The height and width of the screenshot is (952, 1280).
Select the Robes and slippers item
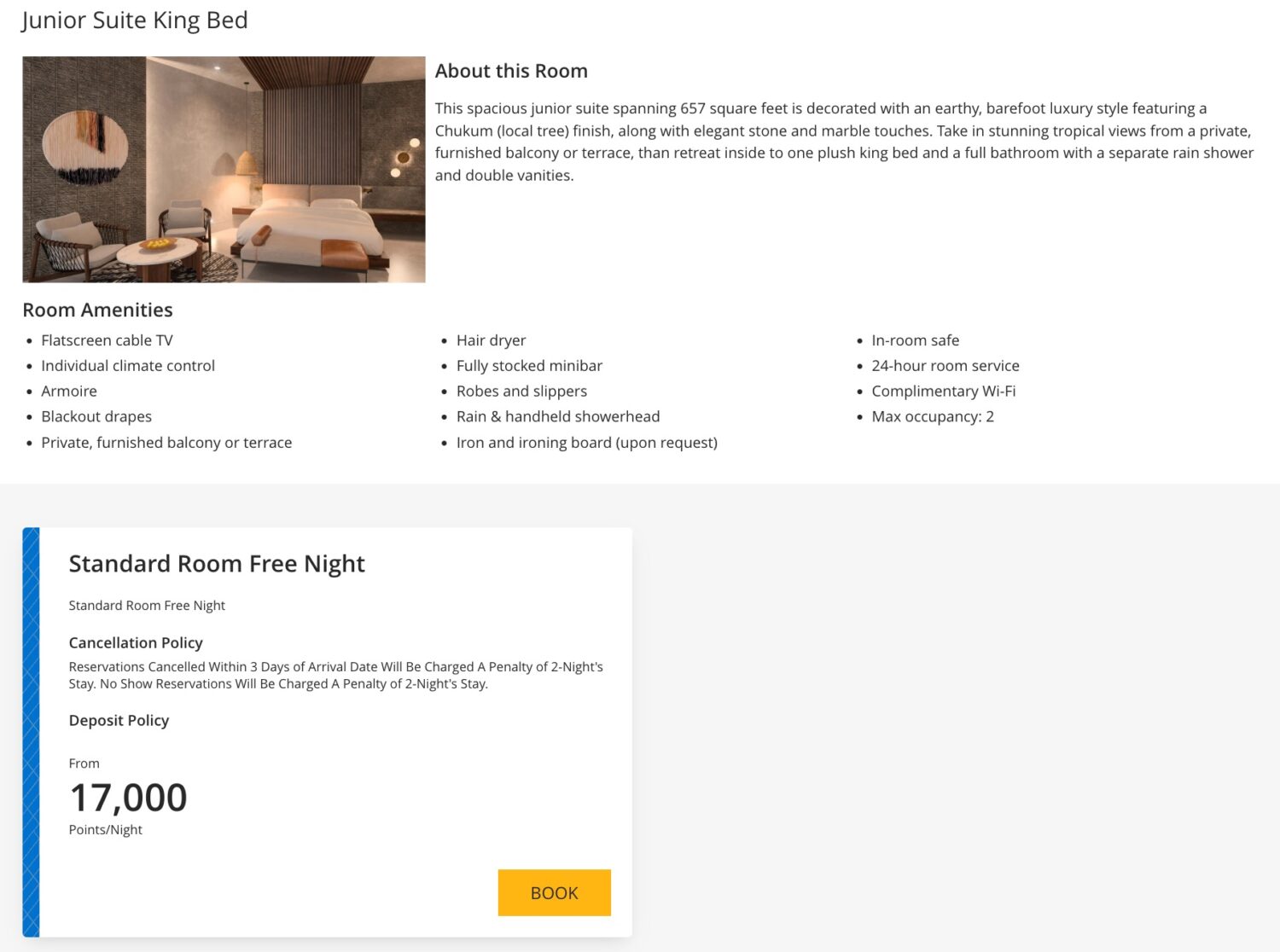click(521, 391)
